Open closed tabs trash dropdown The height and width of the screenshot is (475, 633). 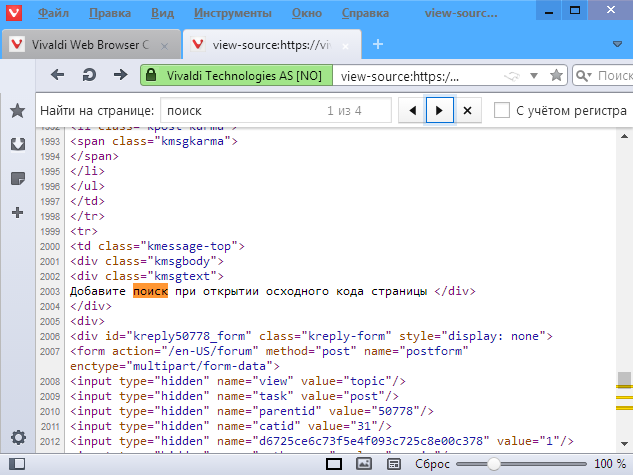617,44
